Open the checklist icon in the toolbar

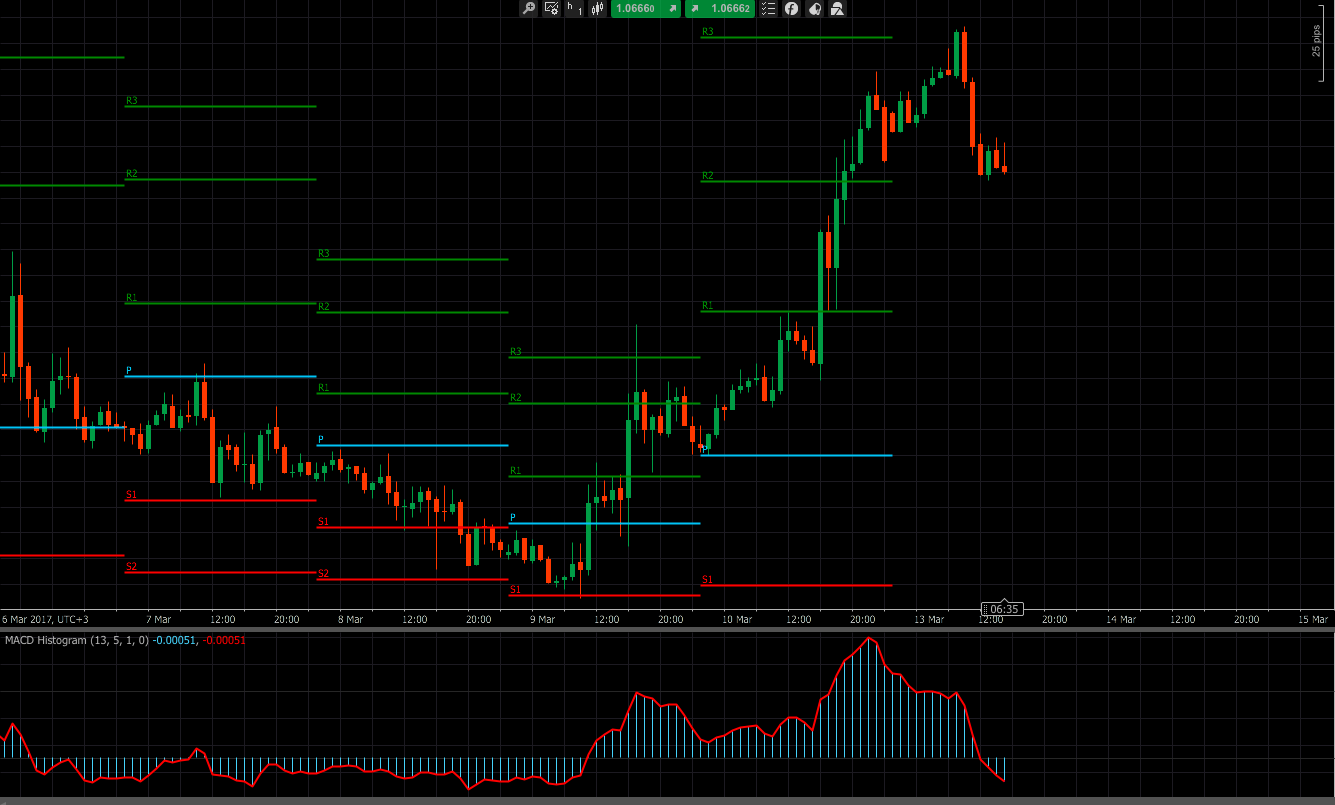point(768,9)
